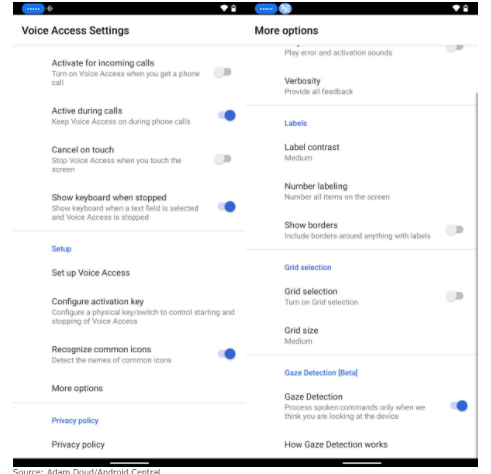Tap the Wi-Fi icon in left status bar

224,8
